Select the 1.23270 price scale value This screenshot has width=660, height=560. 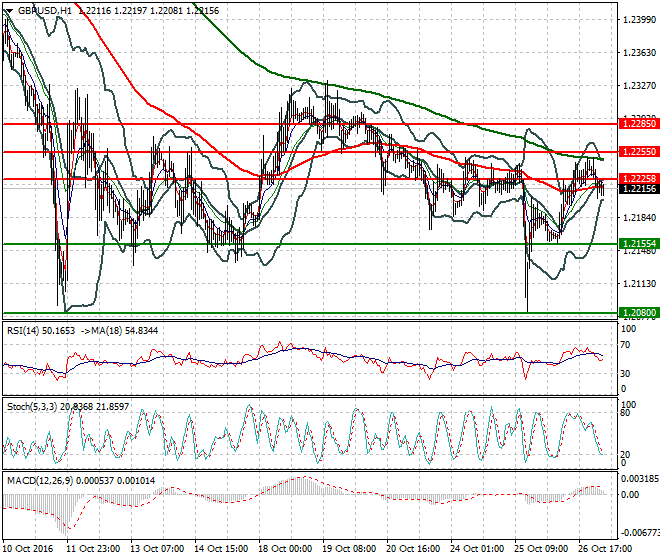[x=639, y=86]
